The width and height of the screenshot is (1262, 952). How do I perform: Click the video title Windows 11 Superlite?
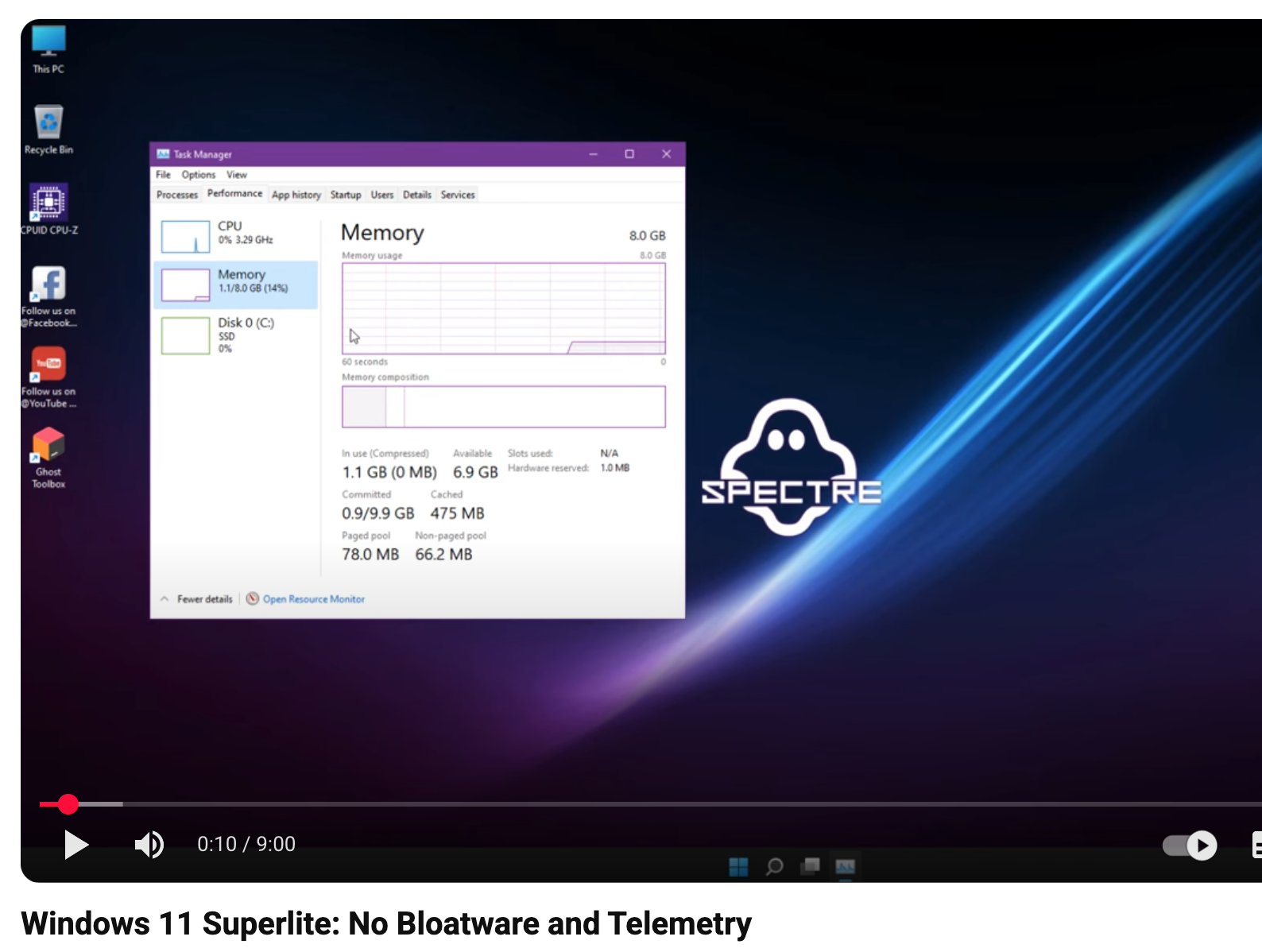click(386, 923)
